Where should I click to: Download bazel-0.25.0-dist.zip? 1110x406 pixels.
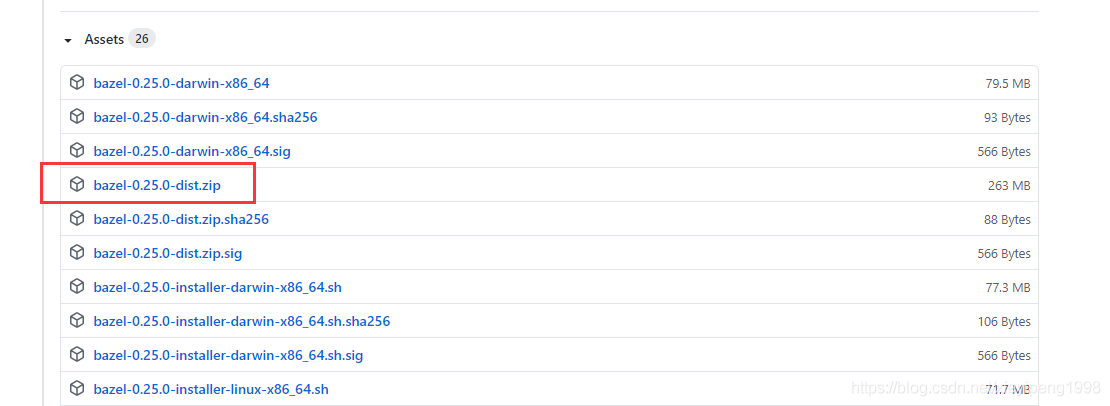(157, 185)
